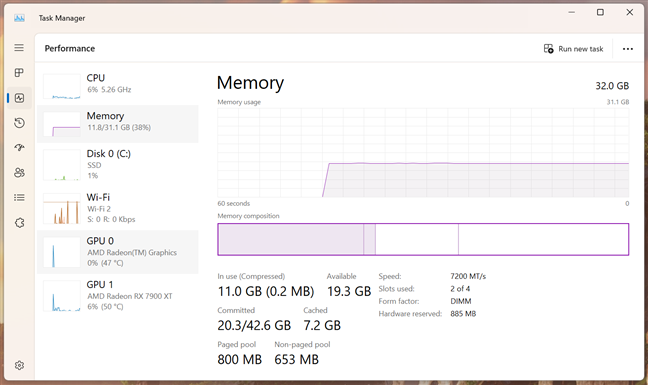648x385 pixels.
Task: Select the Performance page icon
Action: (x=19, y=98)
